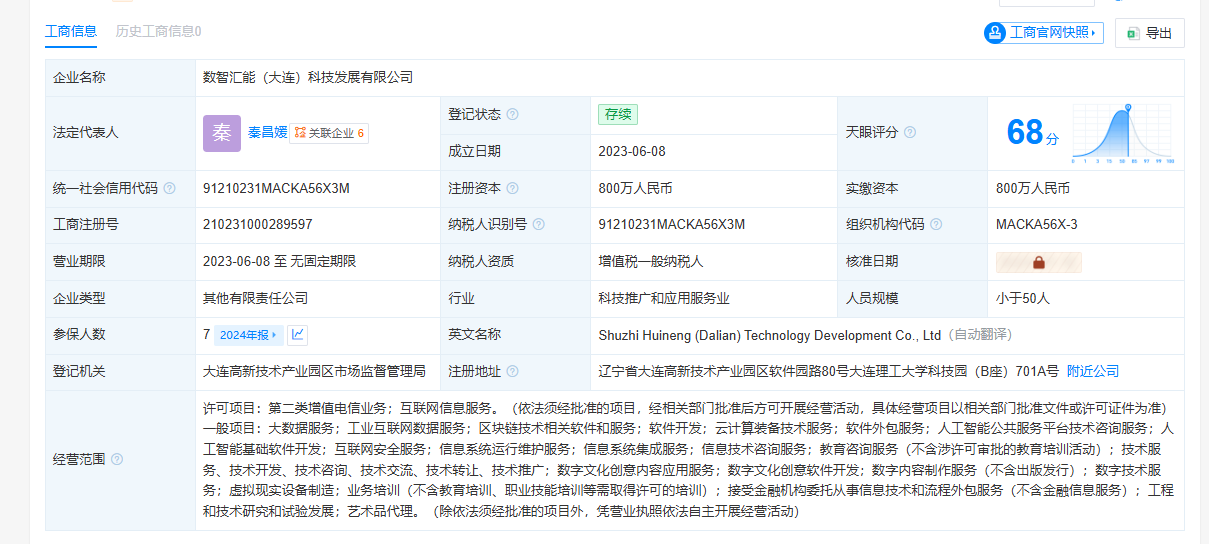The height and width of the screenshot is (544, 1209).
Task: Switch to the 历史工商信息 tab
Action: (158, 31)
